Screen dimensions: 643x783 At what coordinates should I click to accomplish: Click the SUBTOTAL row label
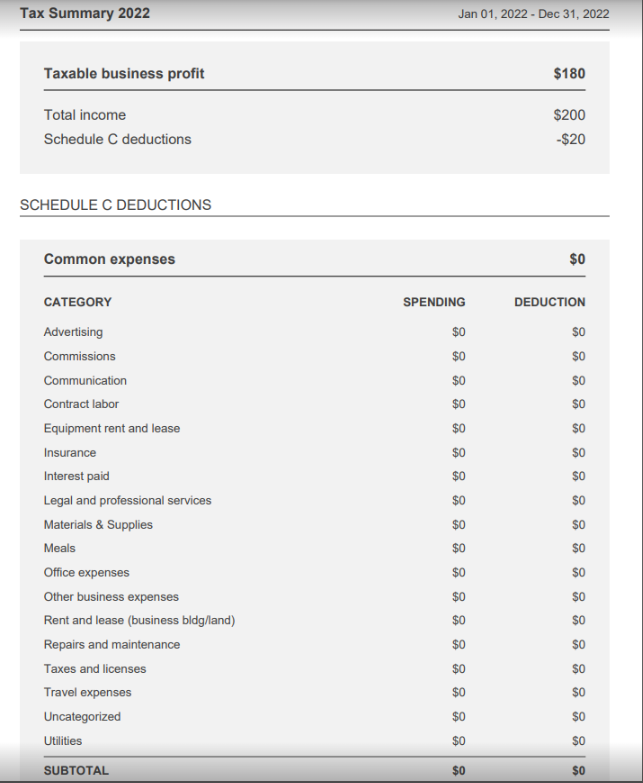76,771
